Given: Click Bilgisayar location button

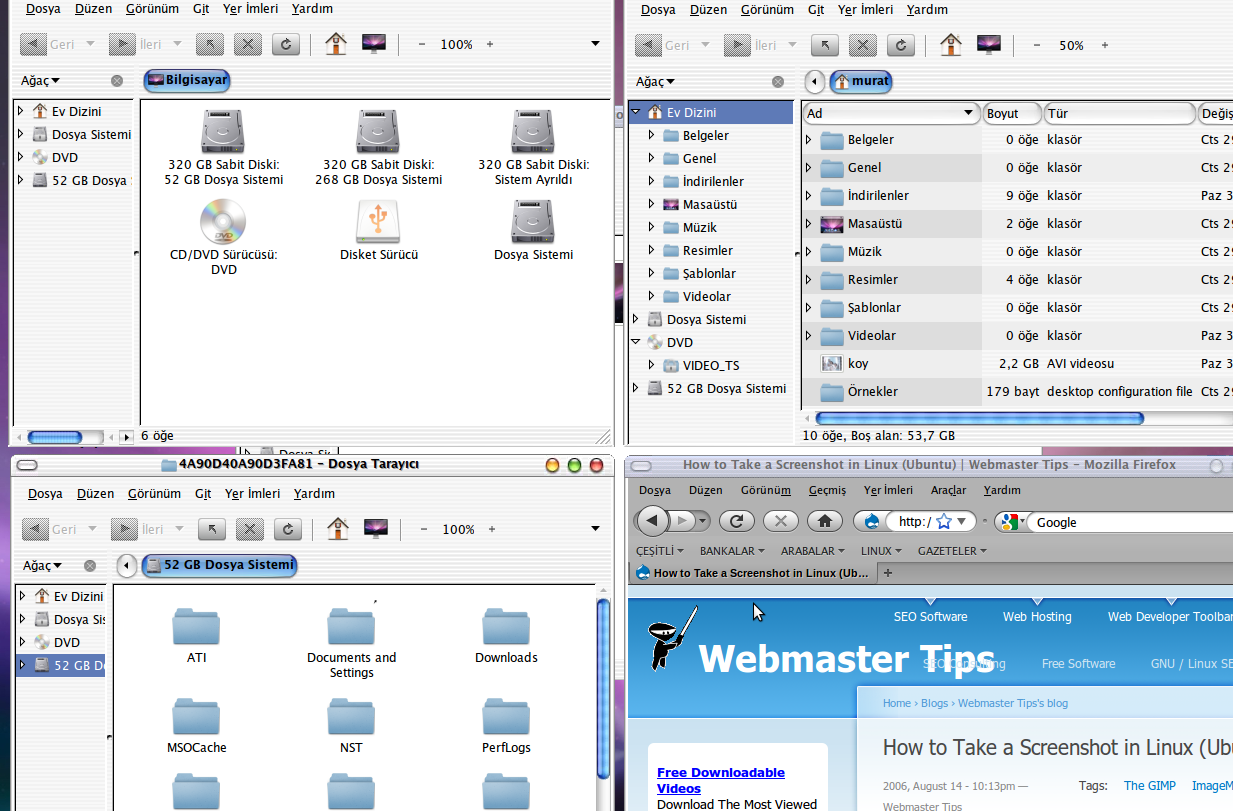Looking at the screenshot, I should coord(188,80).
